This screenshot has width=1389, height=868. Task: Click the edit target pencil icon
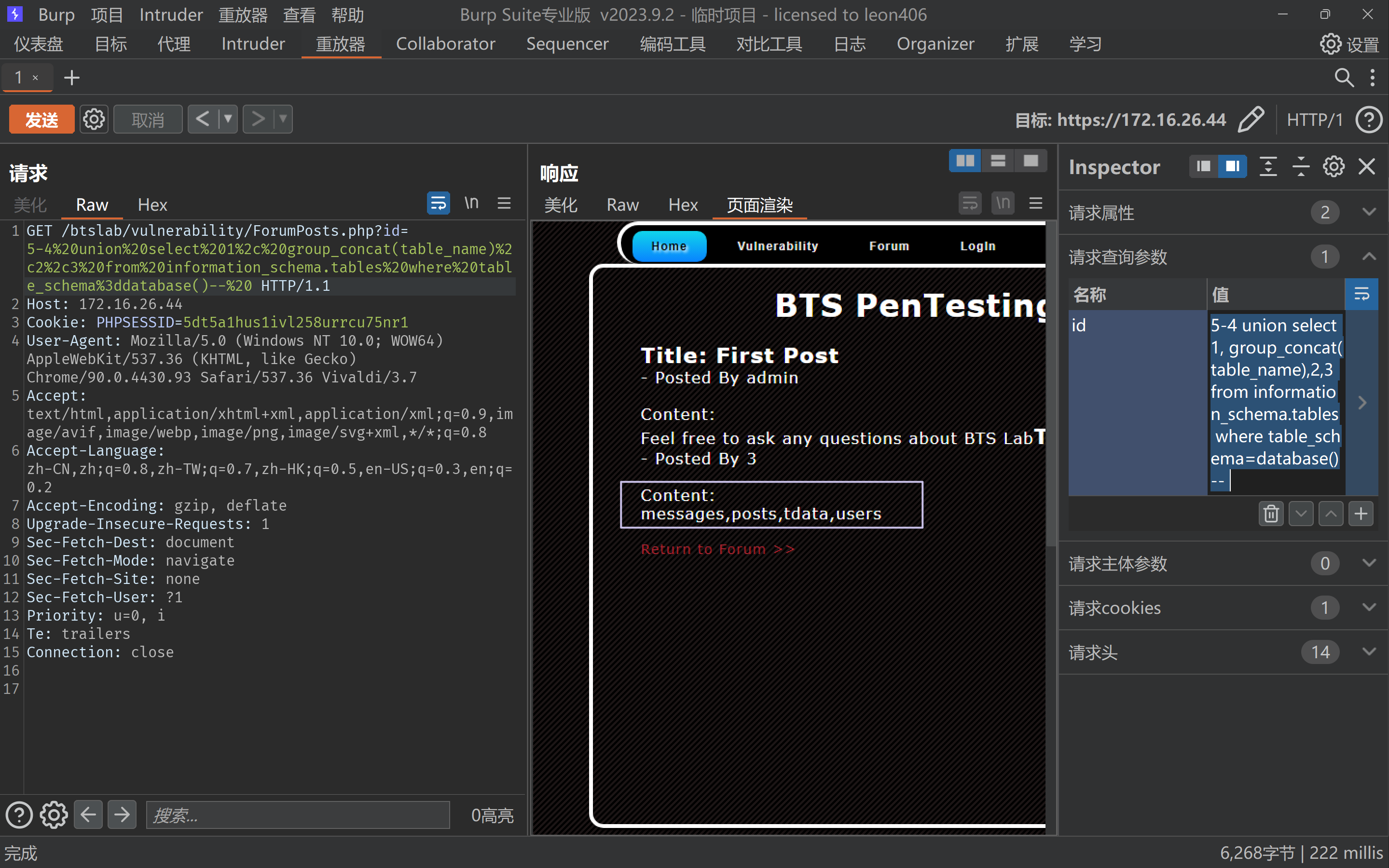click(x=1251, y=120)
